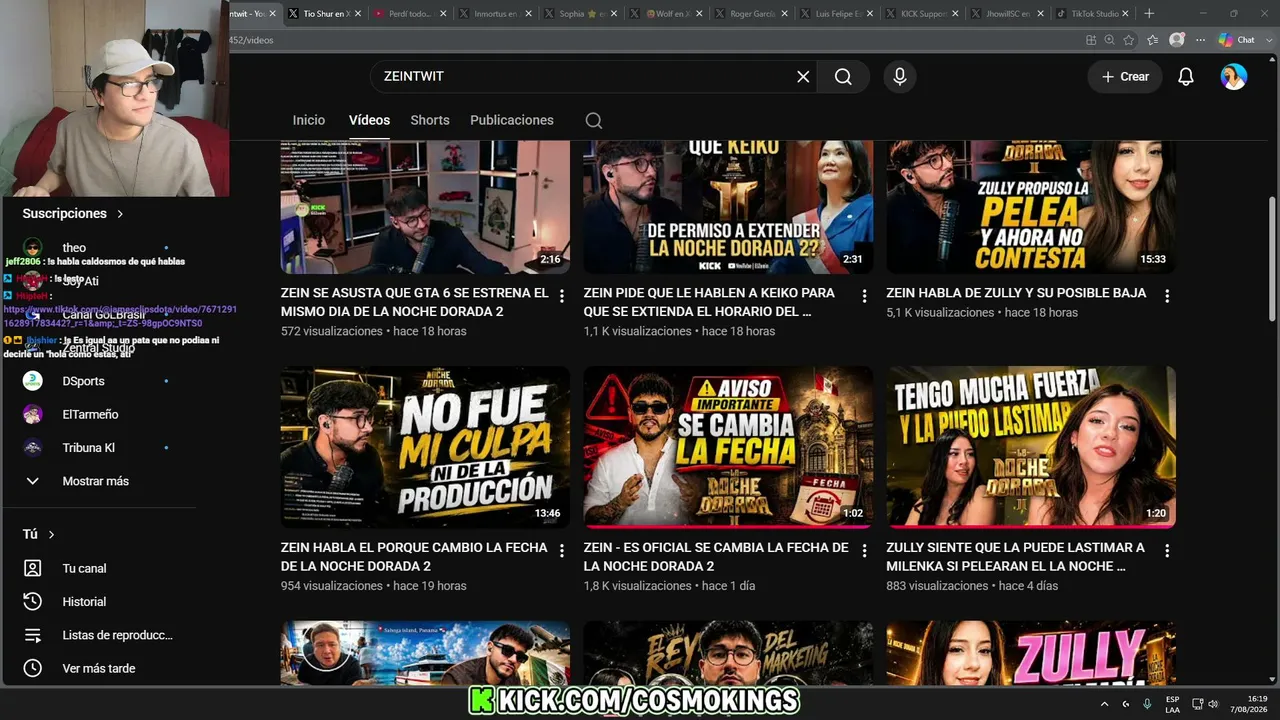Click the Historial clock icon
1280x720 pixels.
[33, 602]
